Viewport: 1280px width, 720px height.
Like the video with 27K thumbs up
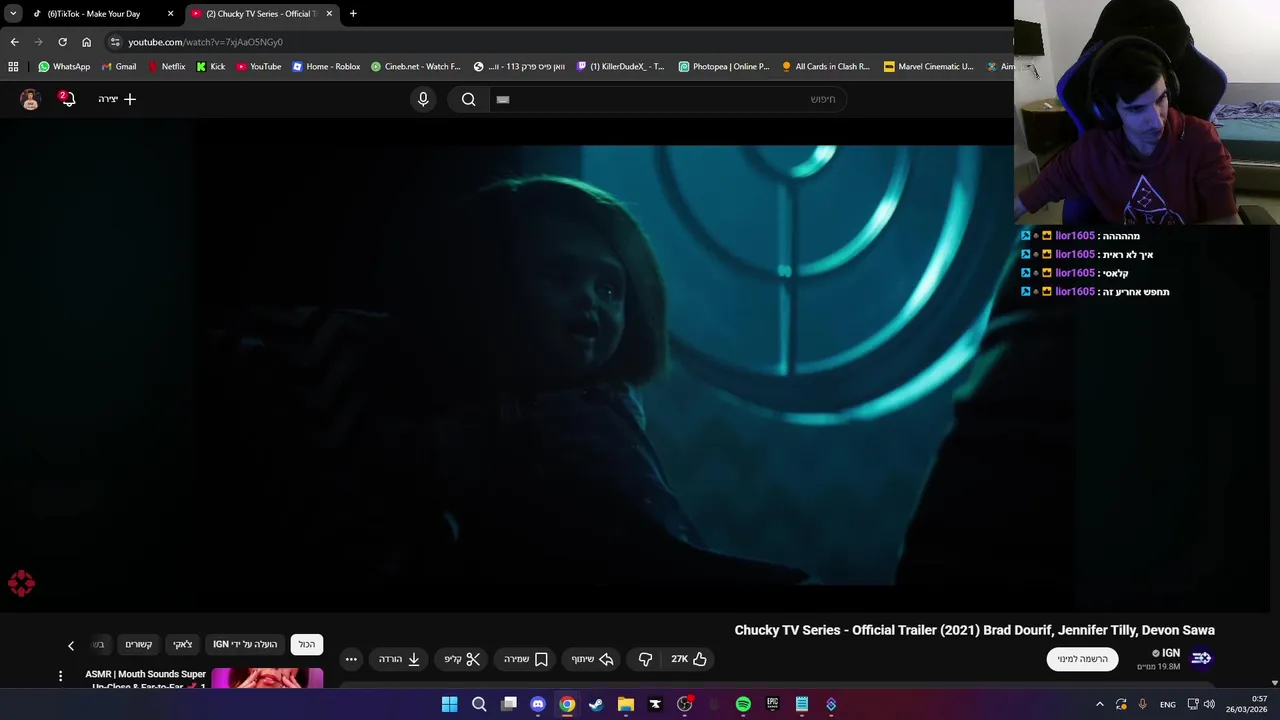689,659
